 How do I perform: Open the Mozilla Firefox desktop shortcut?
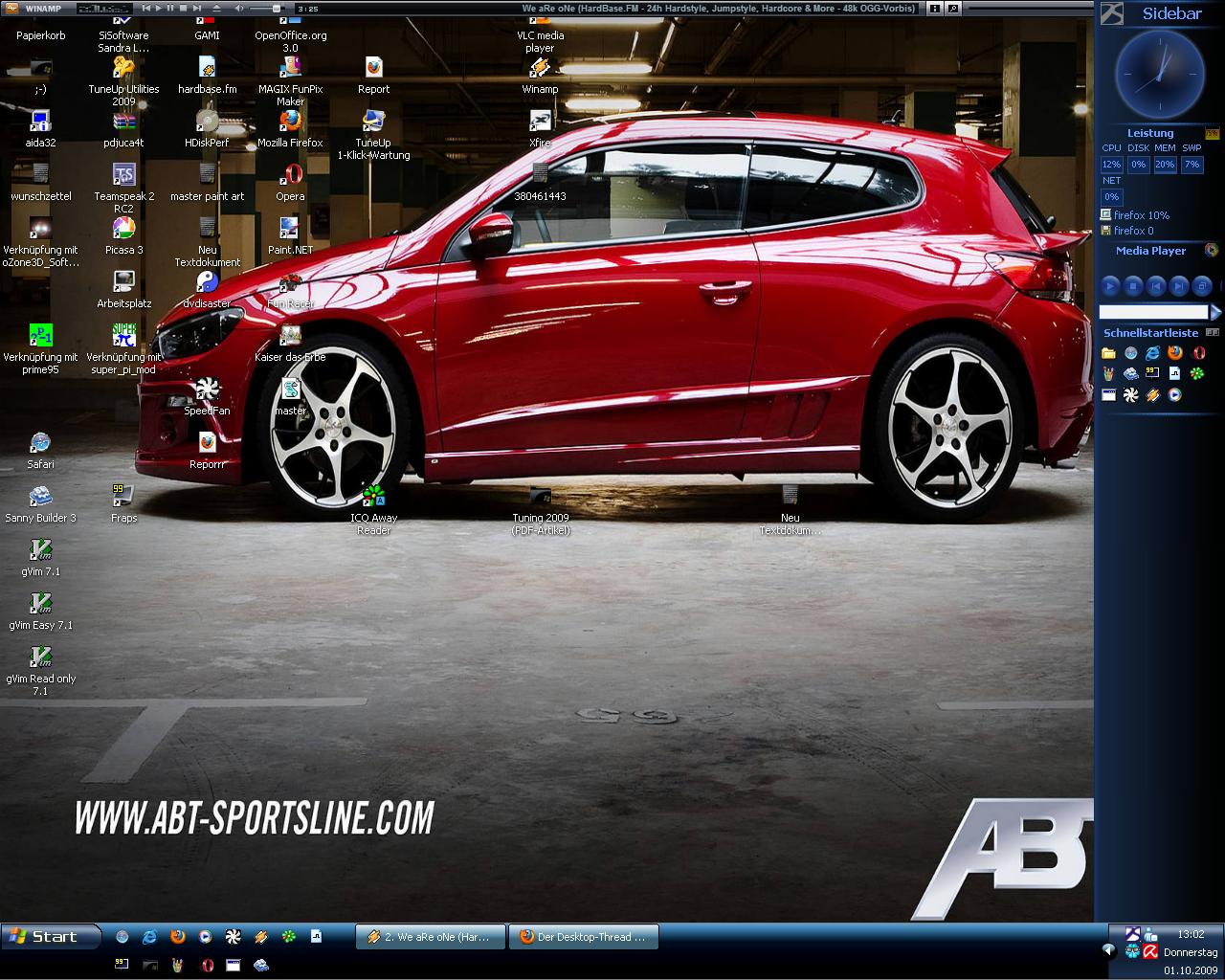(290, 122)
